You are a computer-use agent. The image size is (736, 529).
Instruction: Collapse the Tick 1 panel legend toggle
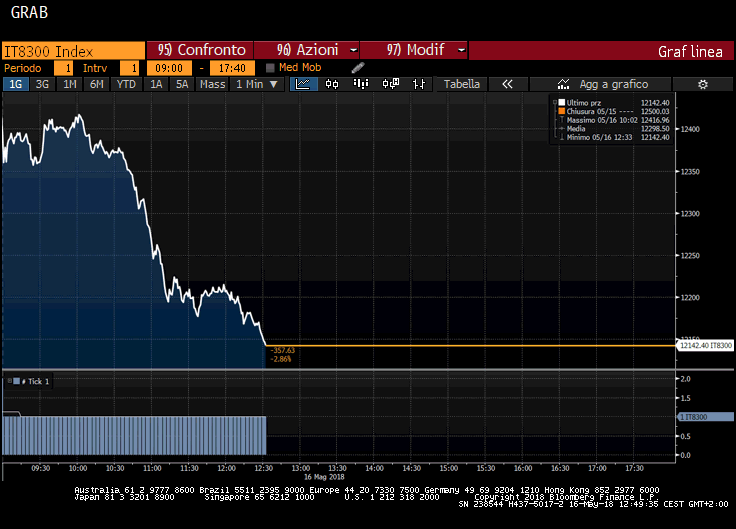pyautogui.click(x=9, y=381)
